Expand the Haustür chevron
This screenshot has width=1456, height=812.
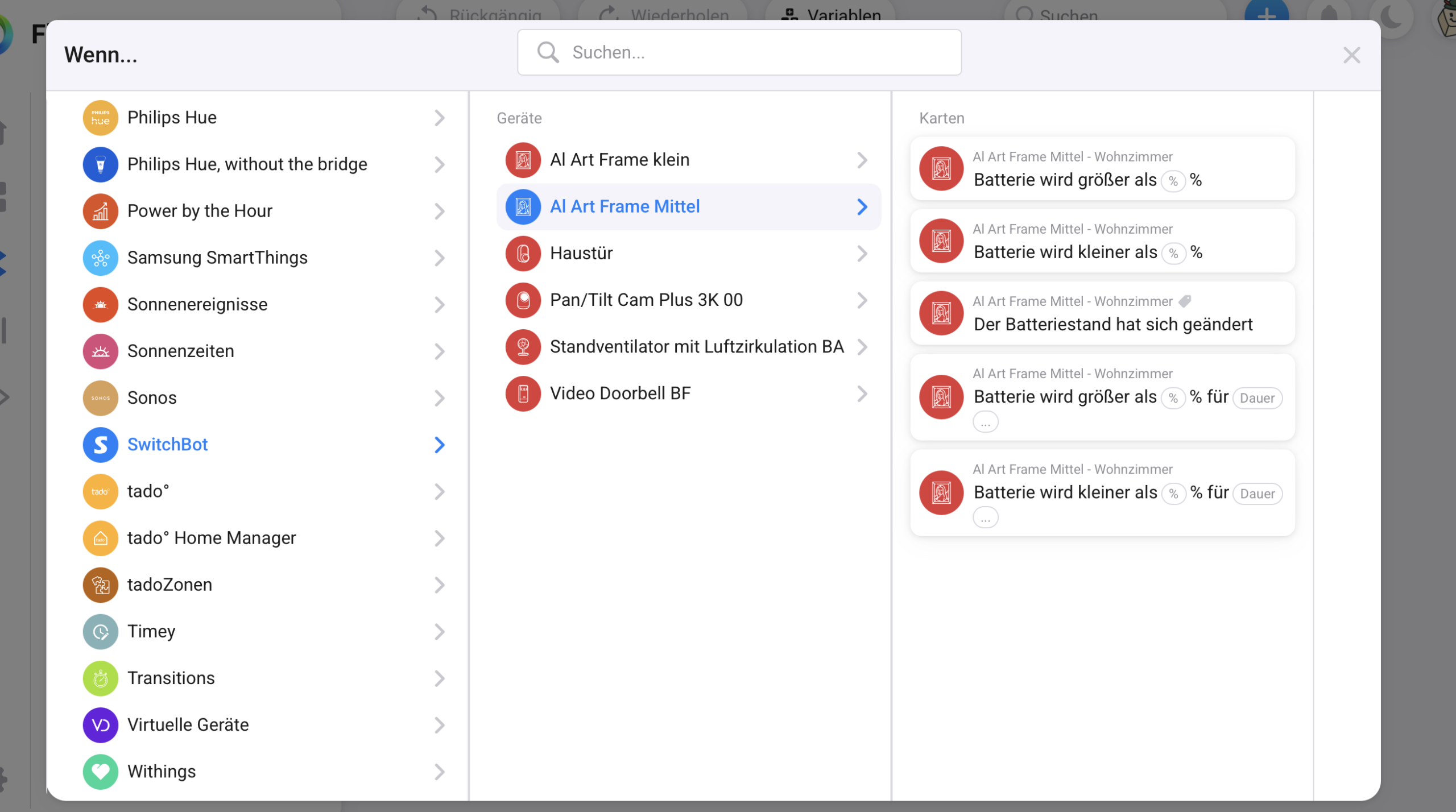(x=862, y=253)
